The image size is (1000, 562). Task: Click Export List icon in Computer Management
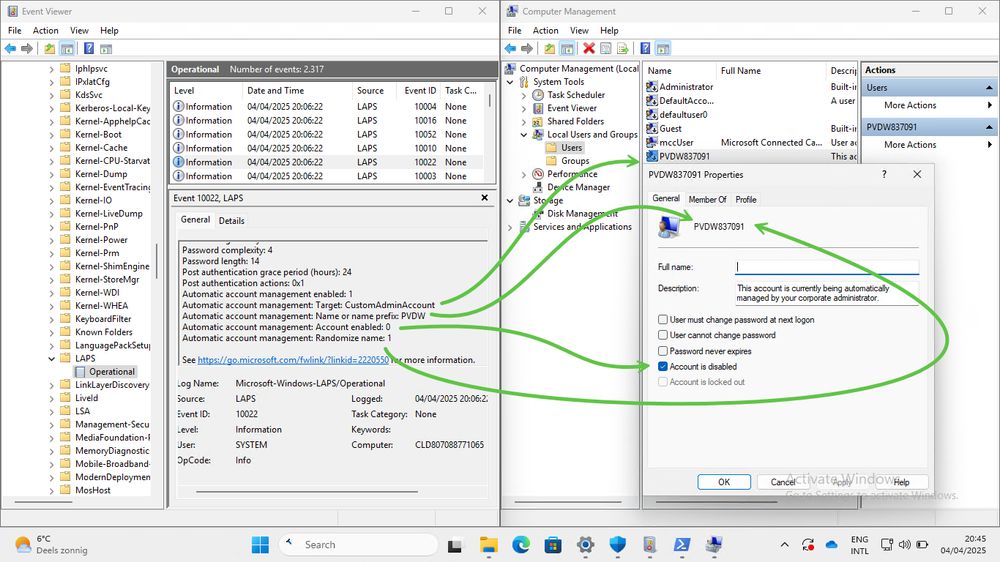pyautogui.click(x=623, y=48)
